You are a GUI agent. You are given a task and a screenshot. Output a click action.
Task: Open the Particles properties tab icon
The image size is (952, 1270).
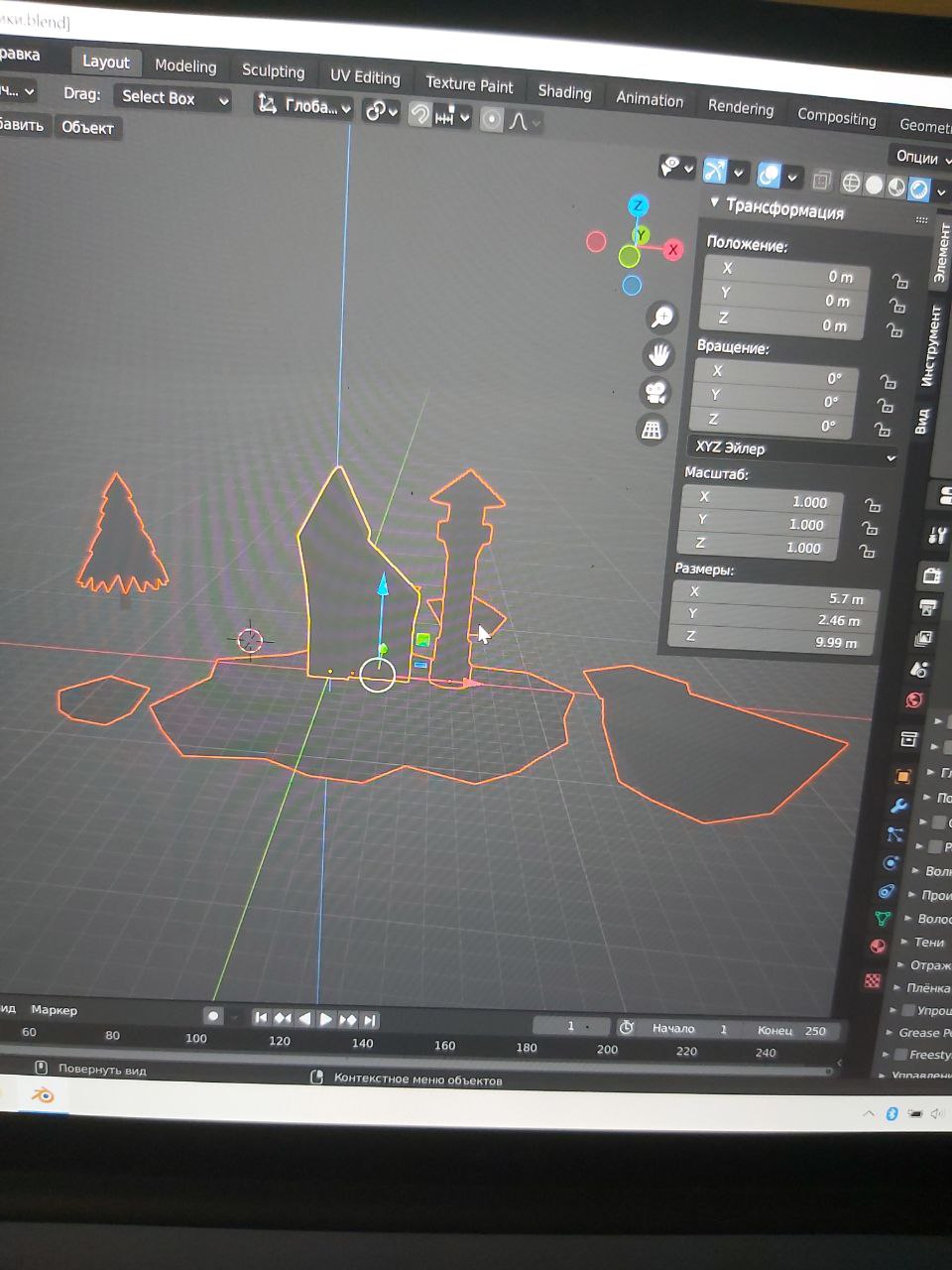894,834
